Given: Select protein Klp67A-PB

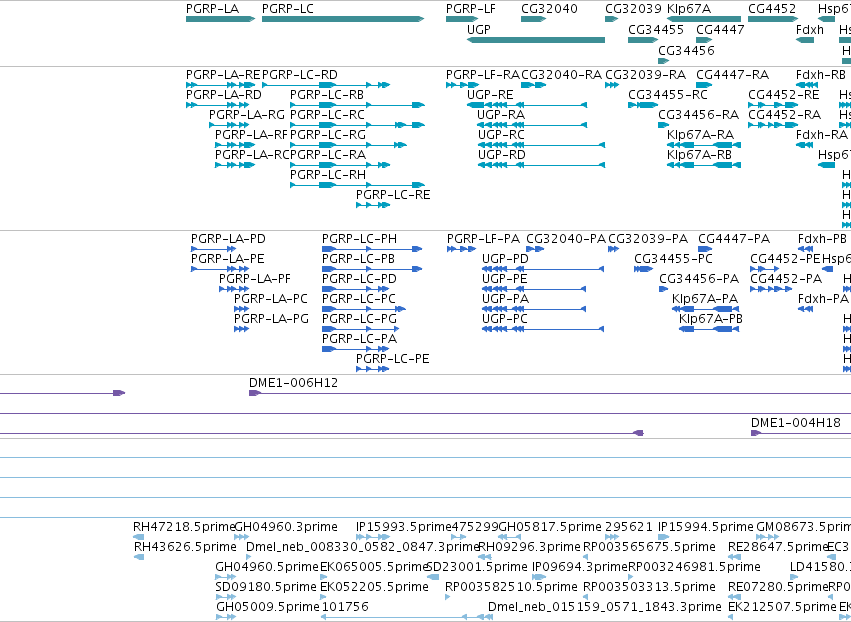Looking at the screenshot, I should (x=711, y=319).
